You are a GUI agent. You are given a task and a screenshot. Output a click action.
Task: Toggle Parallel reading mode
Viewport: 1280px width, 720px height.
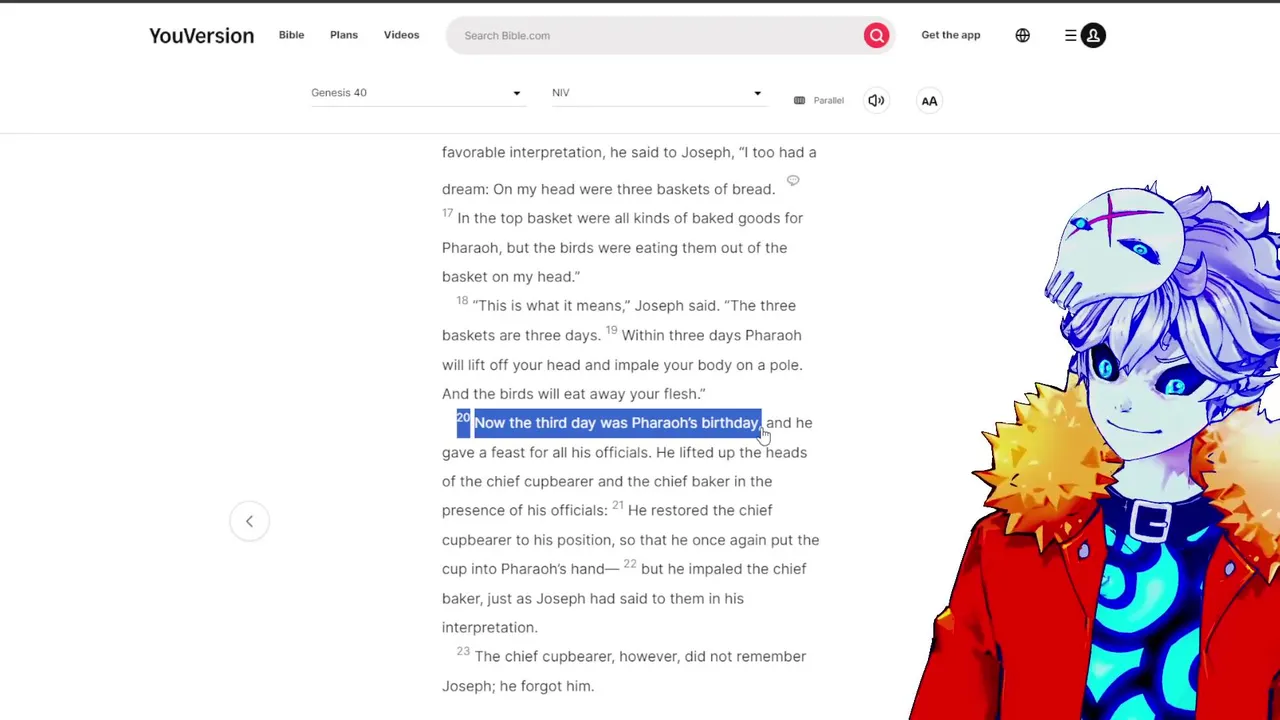[x=819, y=100]
